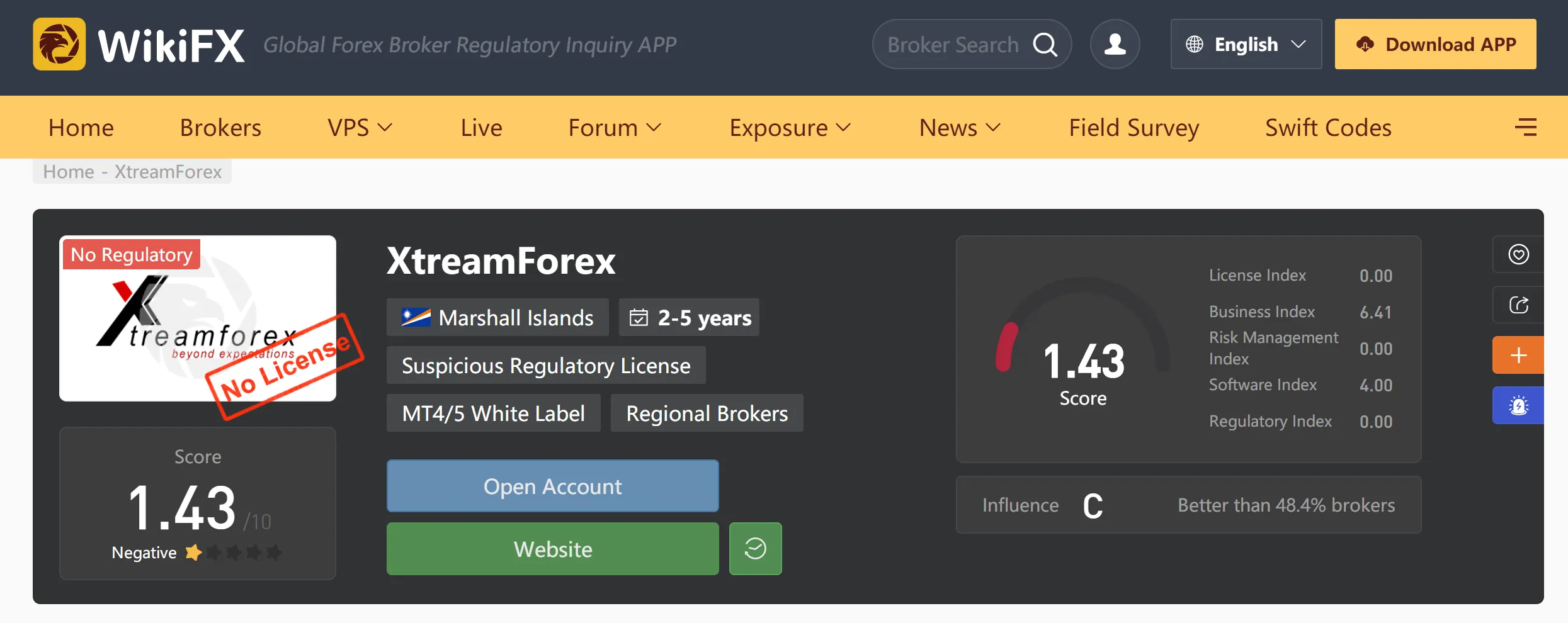The height and width of the screenshot is (623, 1568).
Task: Click the red score gauge arc
Action: (x=1006, y=346)
